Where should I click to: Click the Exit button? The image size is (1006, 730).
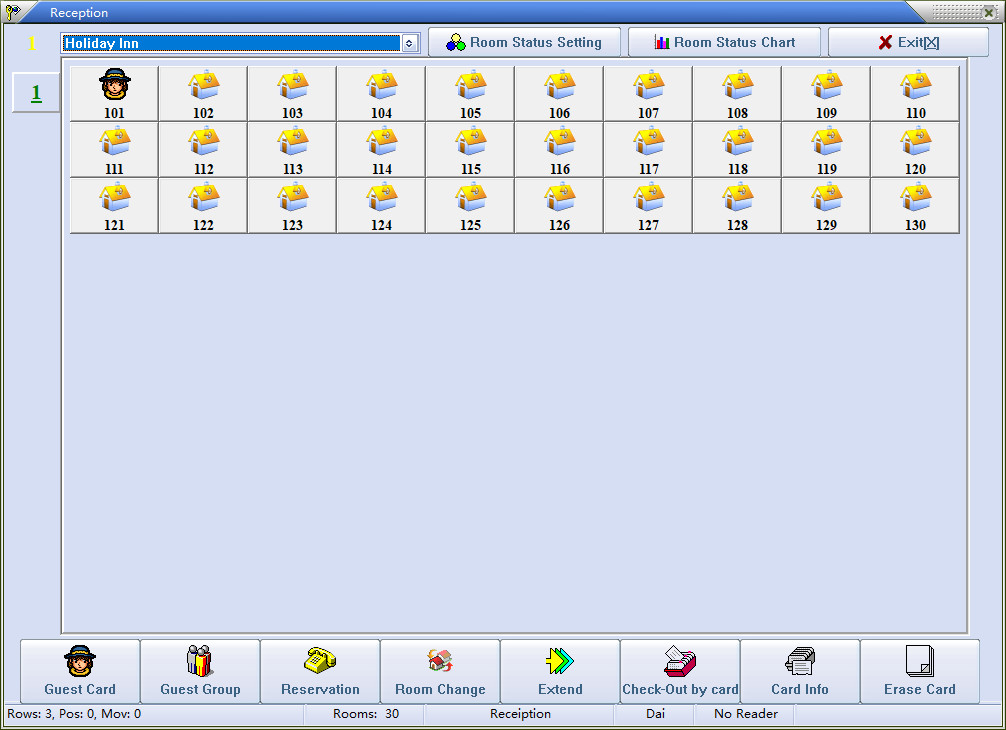(907, 43)
